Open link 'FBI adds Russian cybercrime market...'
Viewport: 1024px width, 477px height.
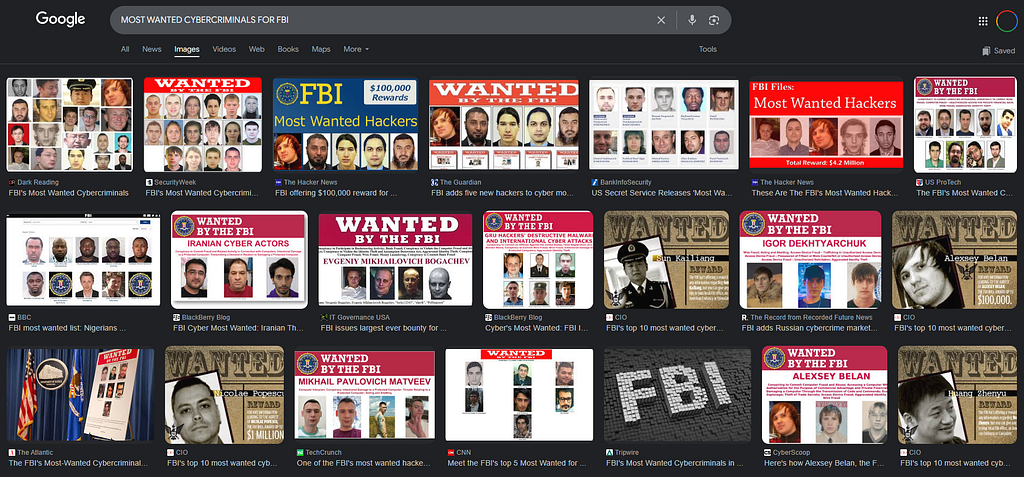click(808, 328)
